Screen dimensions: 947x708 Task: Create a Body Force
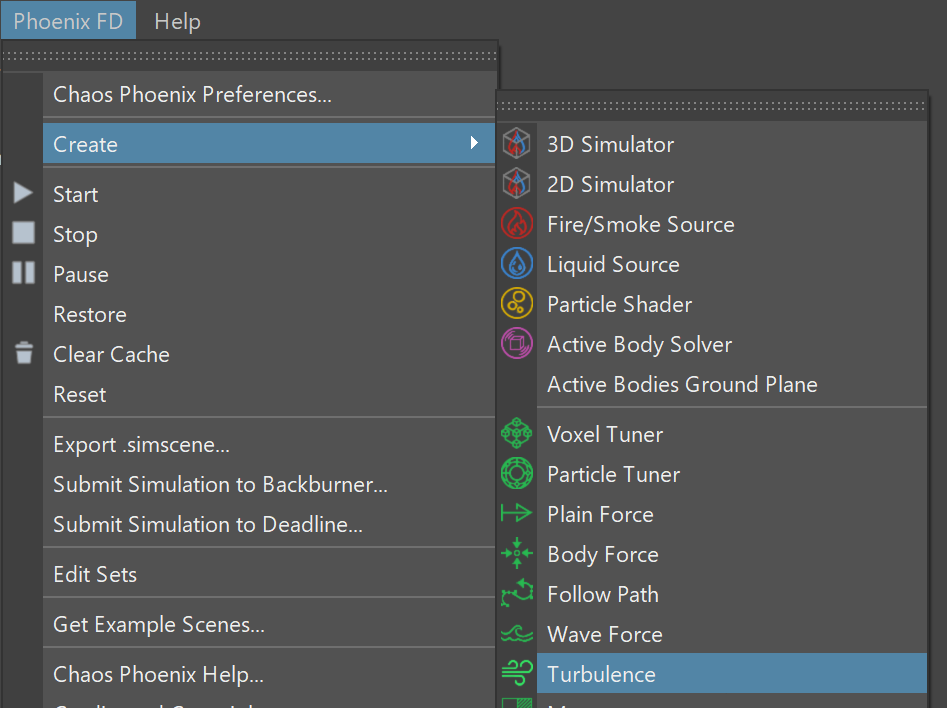(x=731, y=554)
